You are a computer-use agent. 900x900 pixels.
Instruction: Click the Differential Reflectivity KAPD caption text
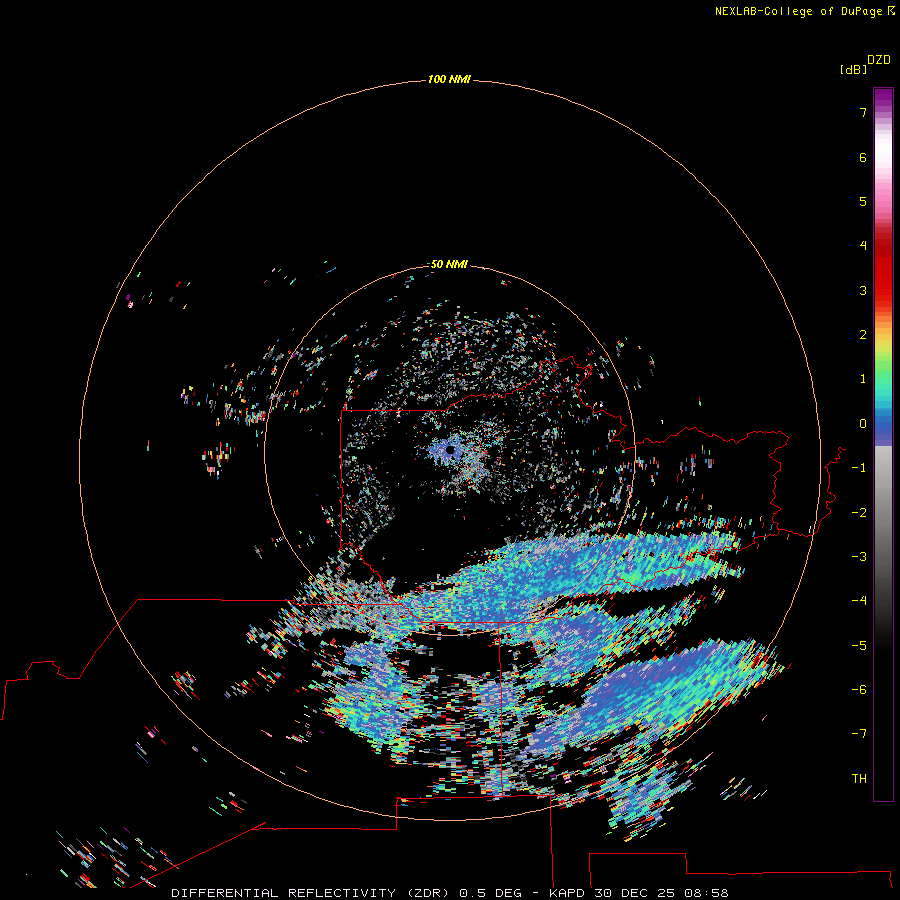(450, 893)
